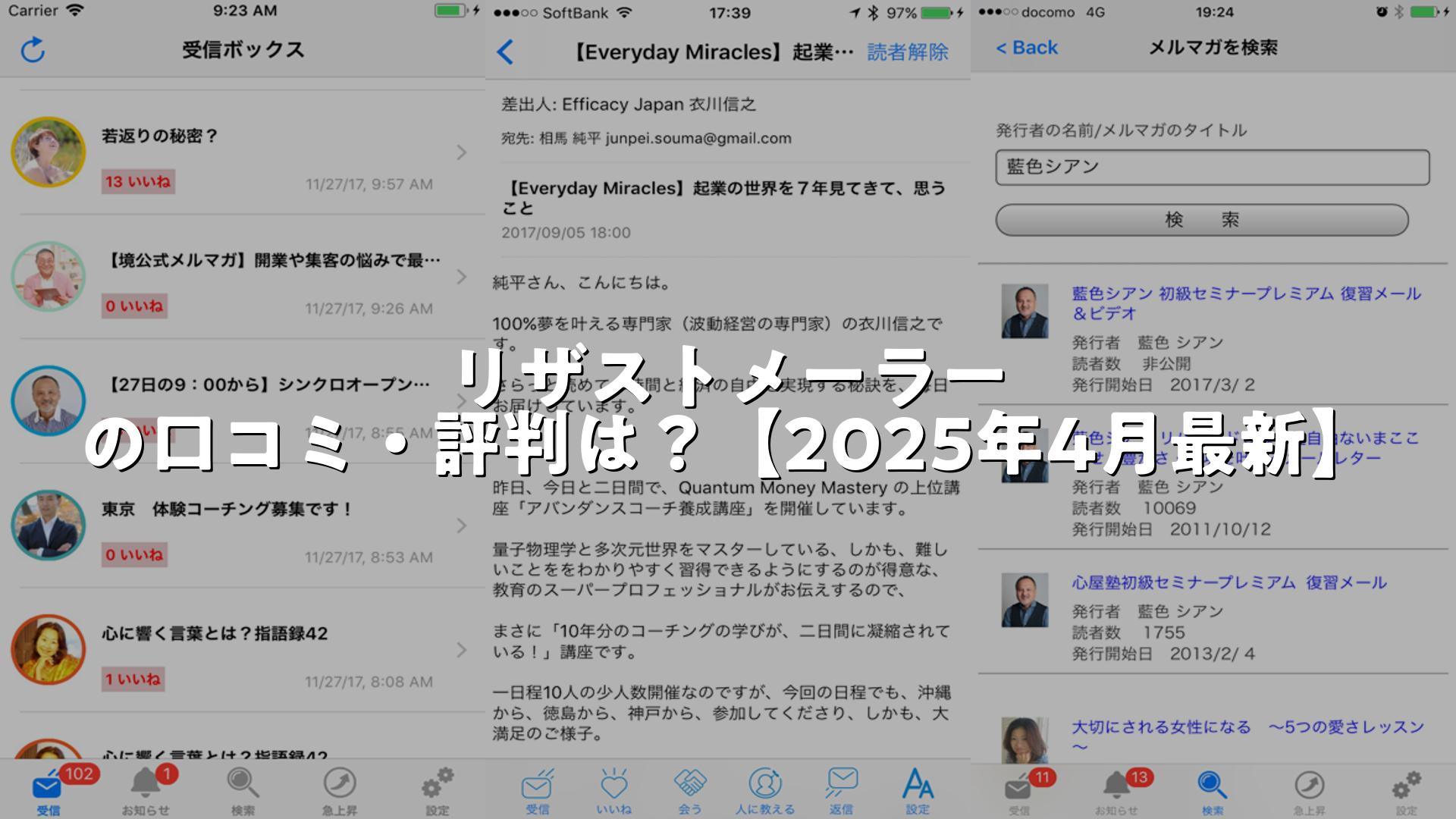The image size is (1456, 819).
Task: Tap photo beside 大切にされる女性になる
Action: tap(1025, 740)
